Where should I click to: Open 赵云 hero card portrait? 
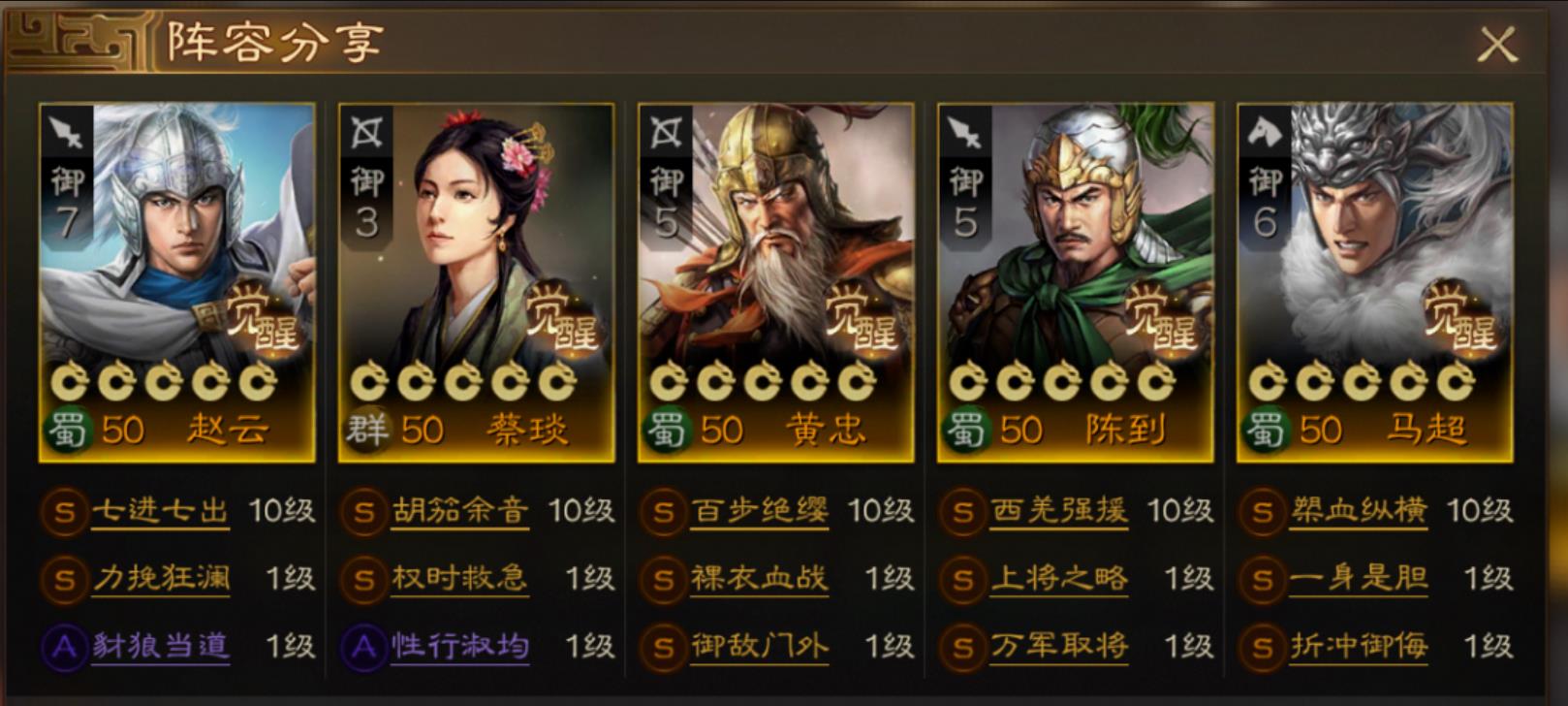pyautogui.click(x=177, y=282)
